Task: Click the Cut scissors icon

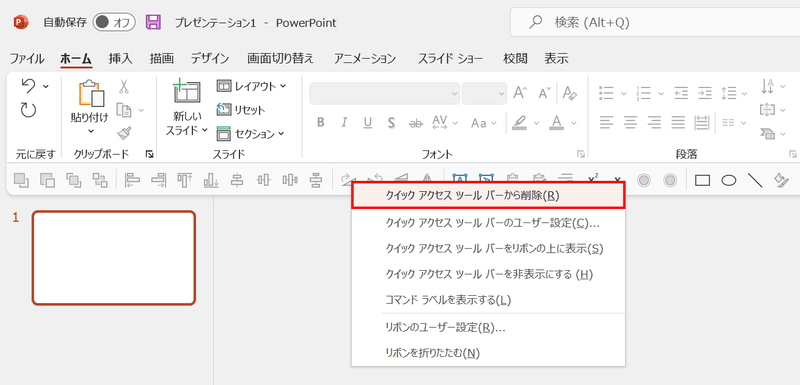Action: pos(123,86)
